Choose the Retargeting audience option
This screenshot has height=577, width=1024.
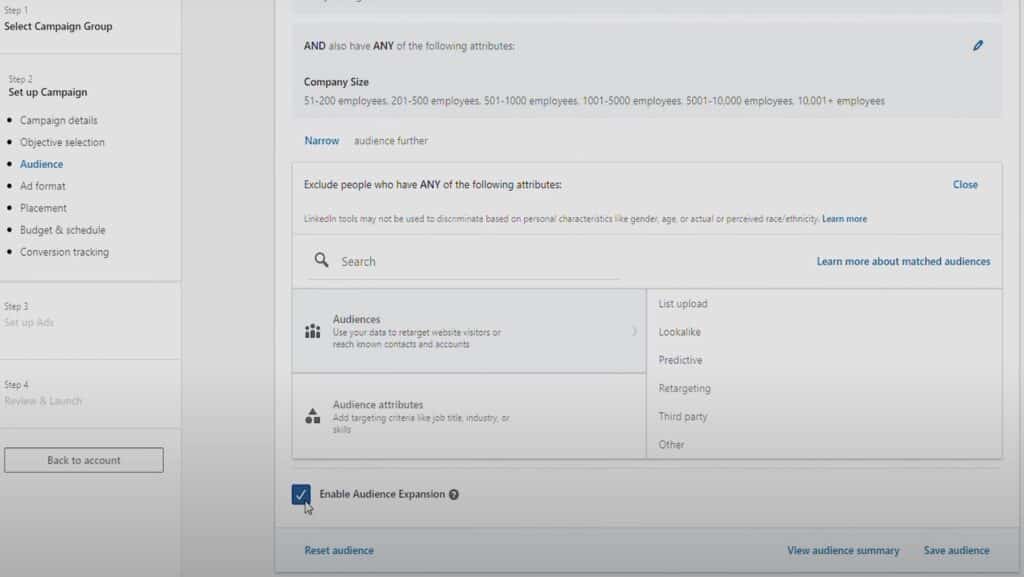click(x=684, y=388)
